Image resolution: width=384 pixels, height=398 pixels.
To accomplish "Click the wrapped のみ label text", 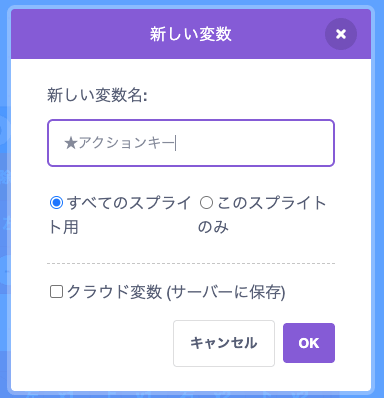I will [x=213, y=227].
